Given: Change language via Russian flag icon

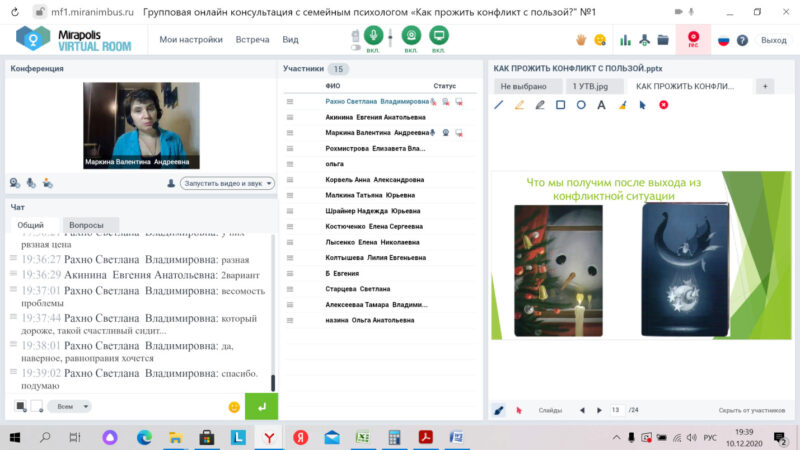Looking at the screenshot, I should [723, 40].
